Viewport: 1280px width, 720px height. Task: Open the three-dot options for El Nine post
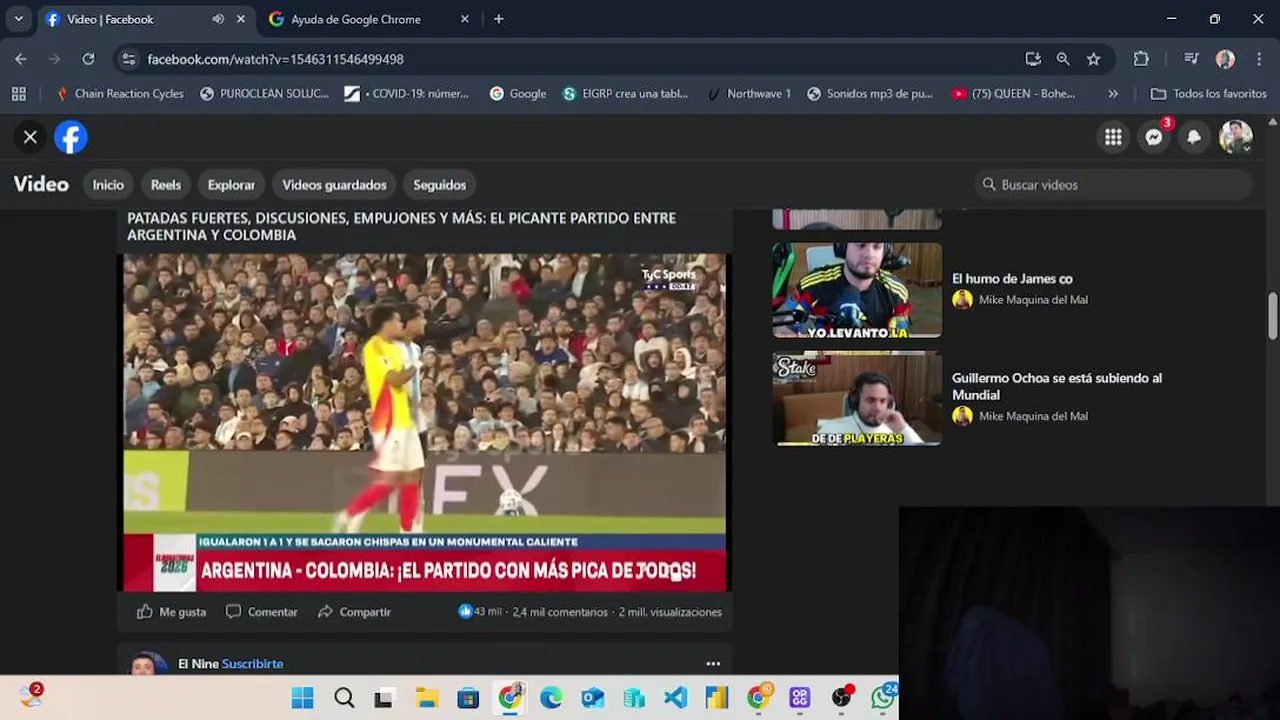tap(713, 663)
